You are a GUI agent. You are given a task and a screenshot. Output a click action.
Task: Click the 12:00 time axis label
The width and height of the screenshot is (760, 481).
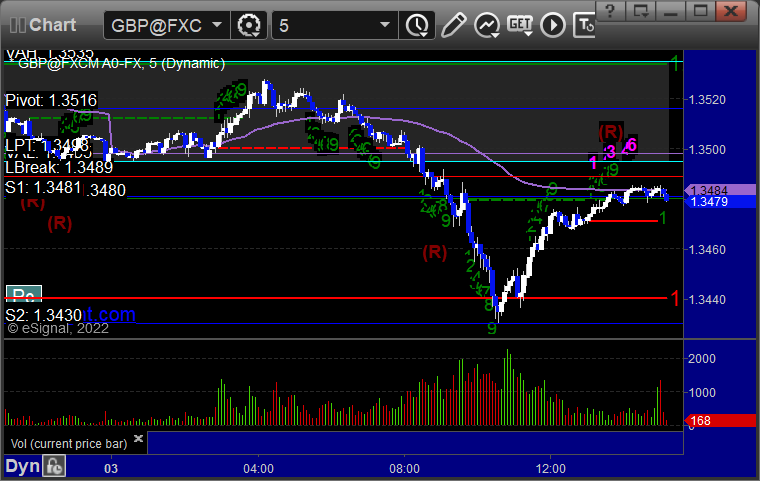tap(551, 469)
